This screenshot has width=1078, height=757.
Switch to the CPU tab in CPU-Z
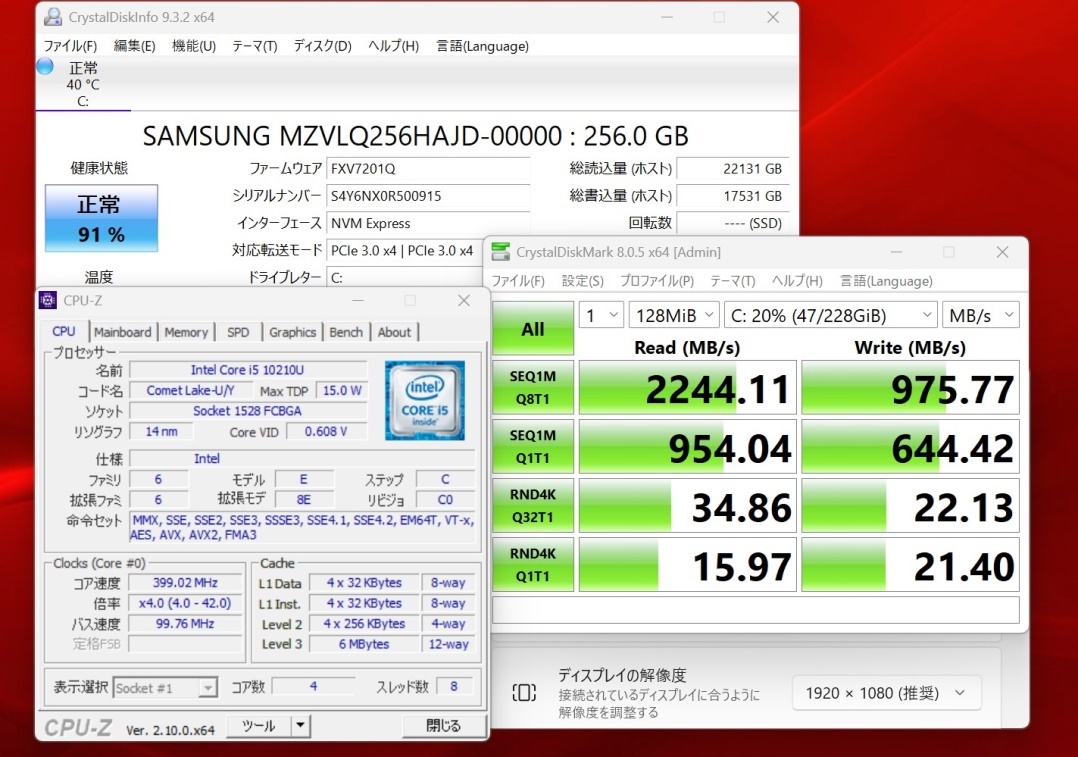64,331
